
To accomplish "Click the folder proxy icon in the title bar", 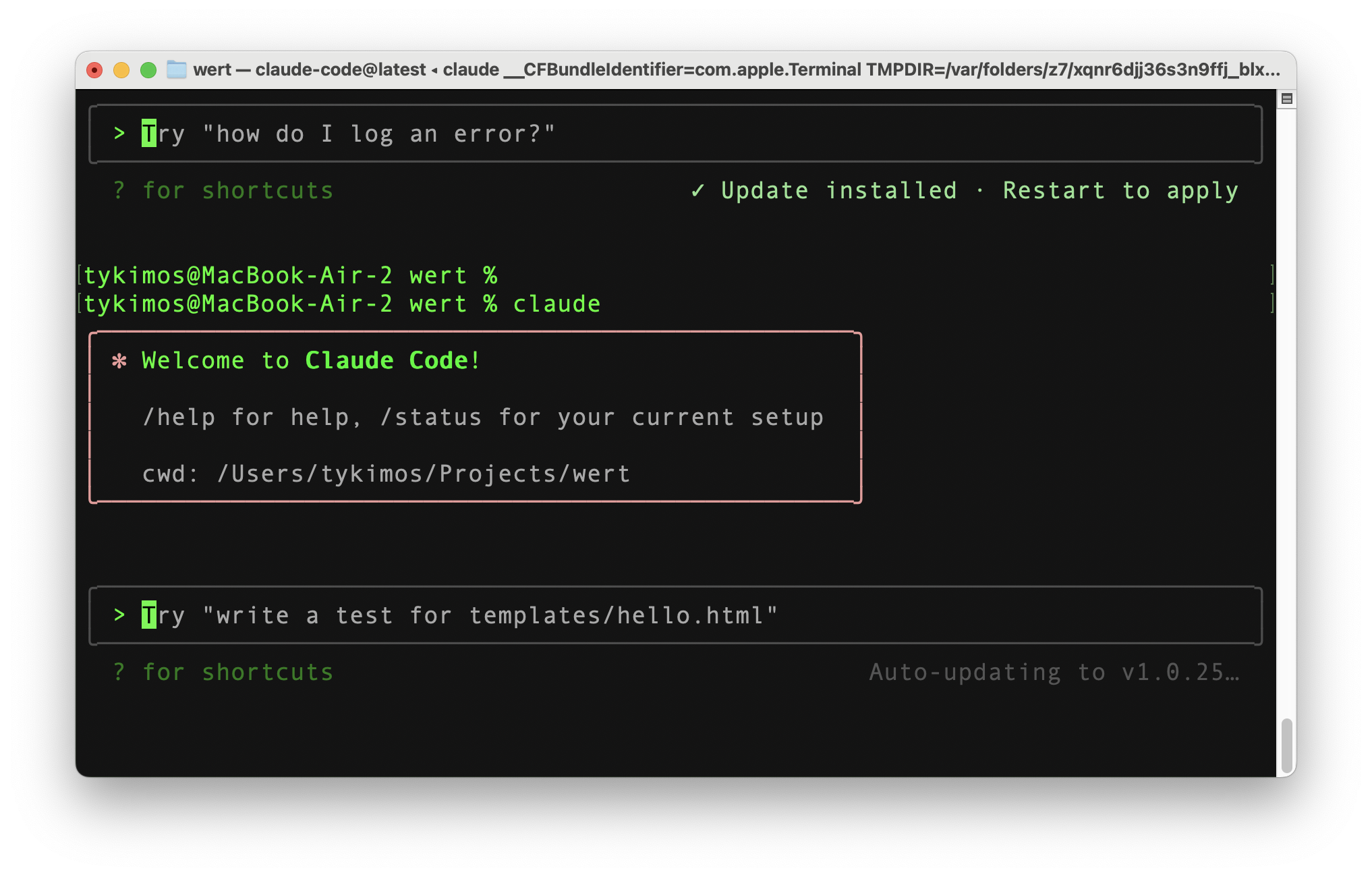I will click(x=177, y=69).
